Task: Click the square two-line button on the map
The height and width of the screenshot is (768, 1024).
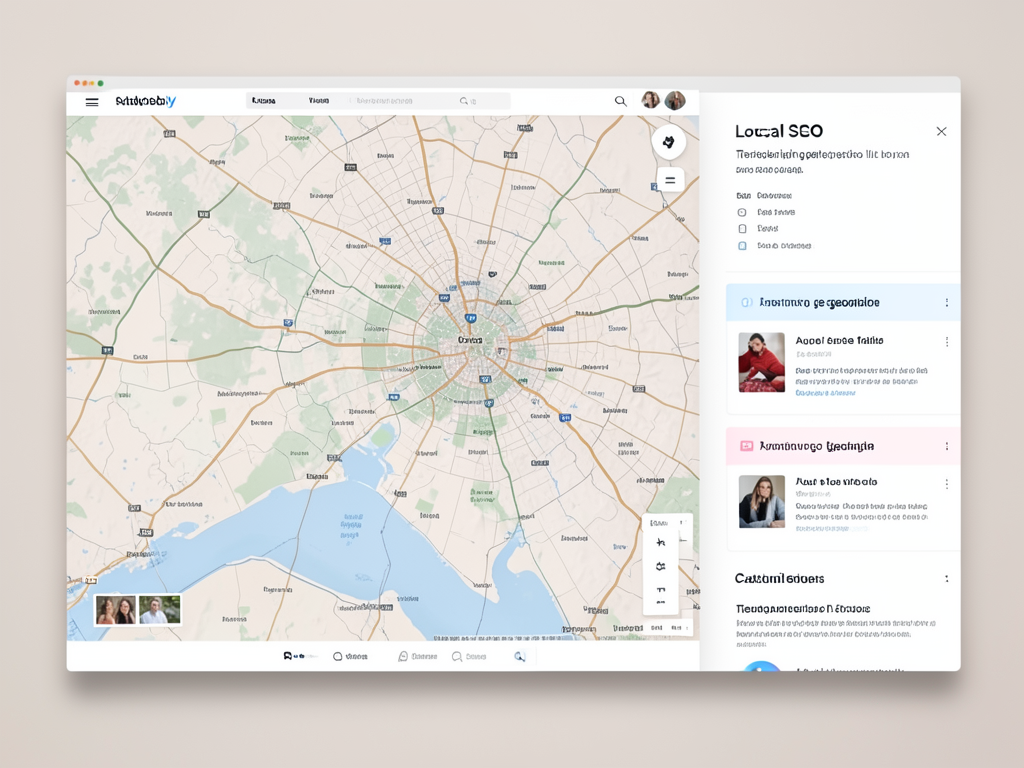Action: (x=670, y=180)
